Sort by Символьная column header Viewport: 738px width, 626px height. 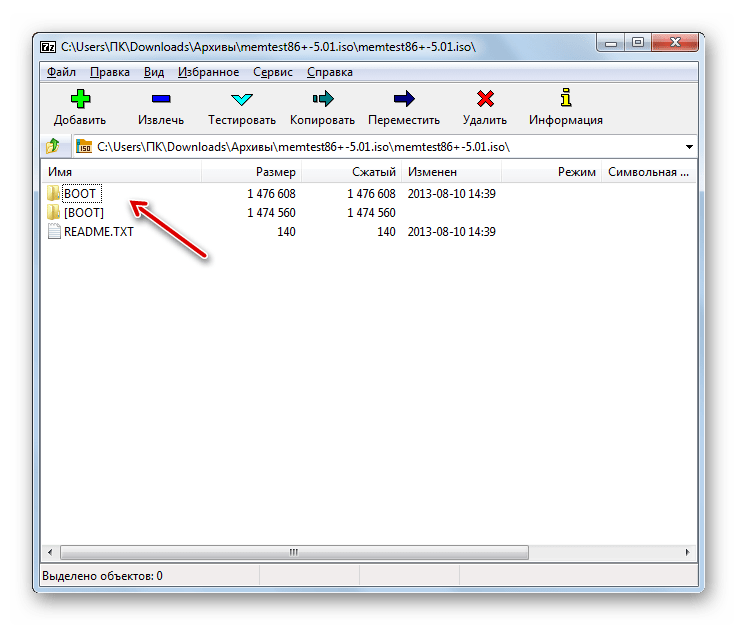point(649,172)
